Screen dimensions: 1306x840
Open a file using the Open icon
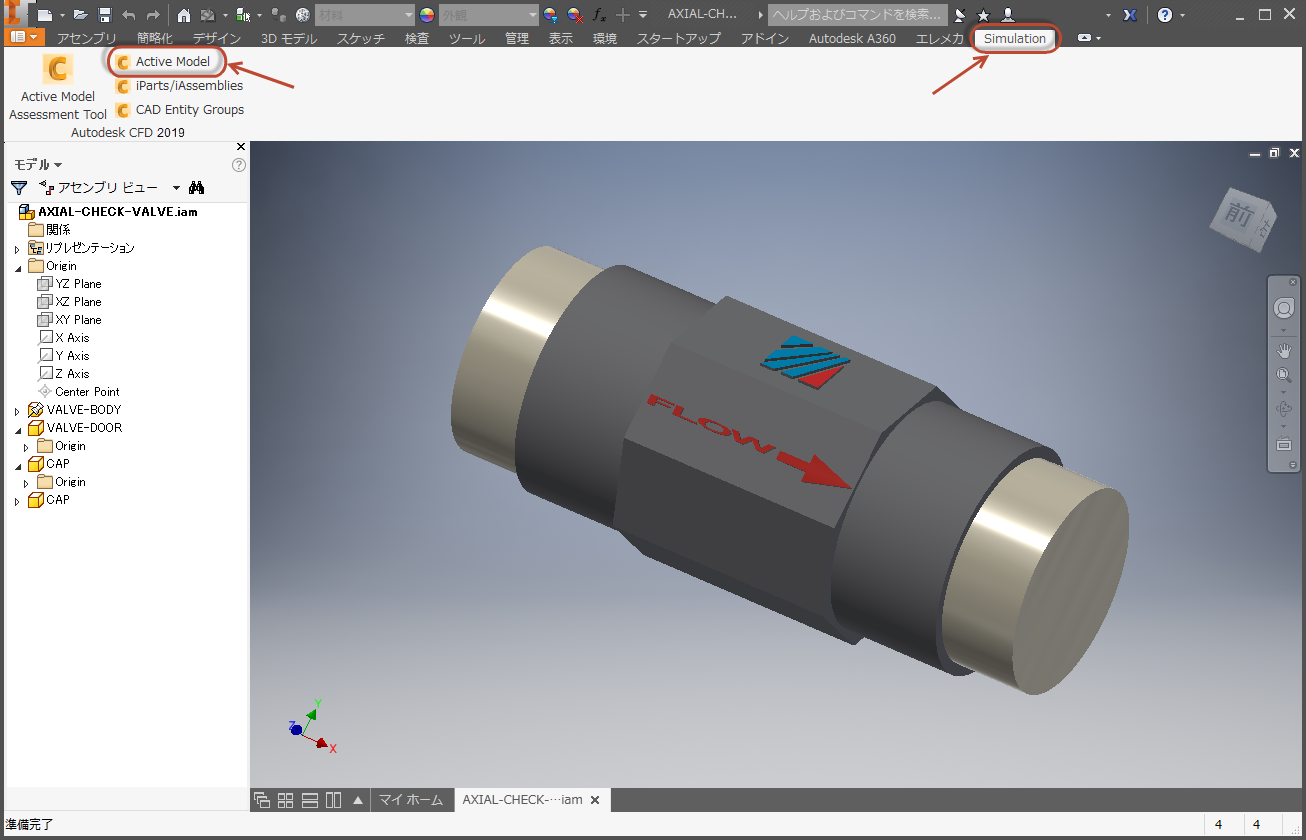(x=80, y=14)
